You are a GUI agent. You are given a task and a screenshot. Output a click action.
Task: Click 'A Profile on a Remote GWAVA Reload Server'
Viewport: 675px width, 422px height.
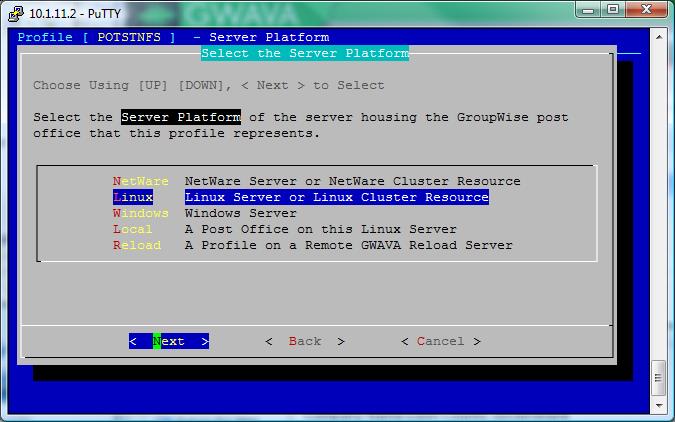[x=349, y=245]
